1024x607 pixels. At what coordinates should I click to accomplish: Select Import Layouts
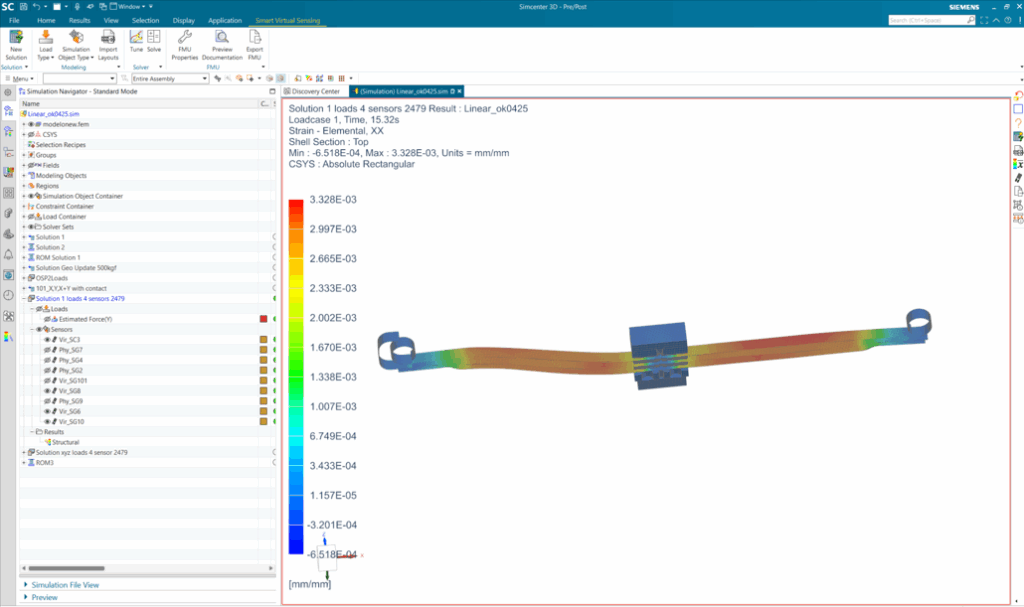coord(108,43)
